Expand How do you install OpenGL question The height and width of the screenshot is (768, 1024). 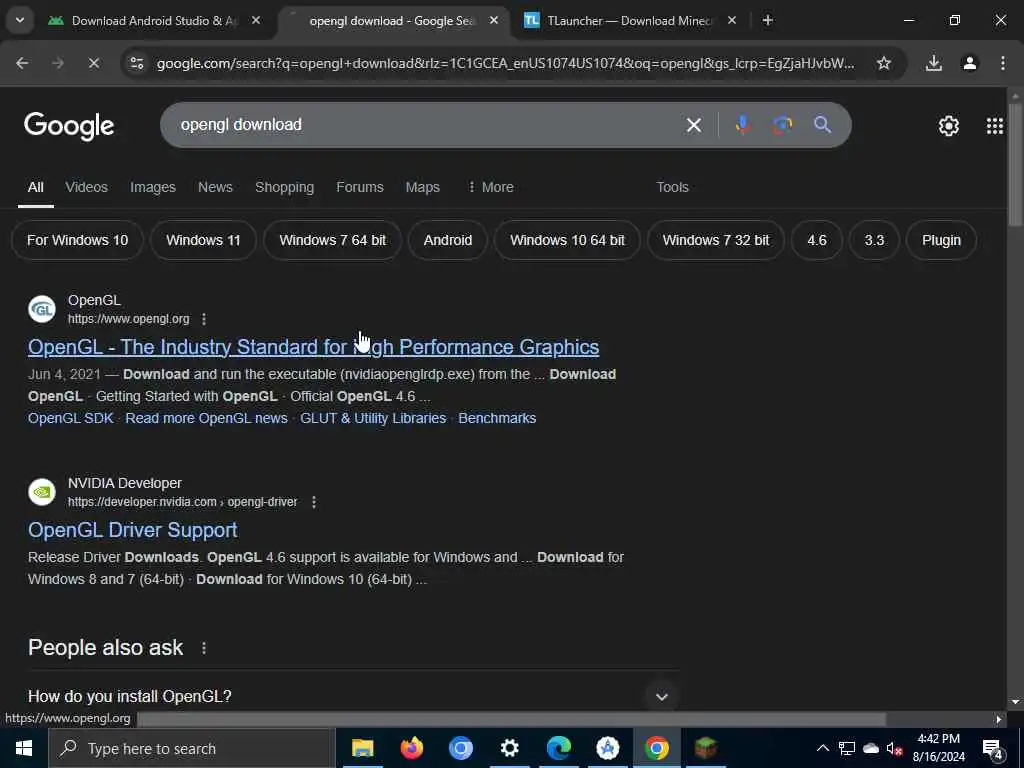(x=353, y=696)
